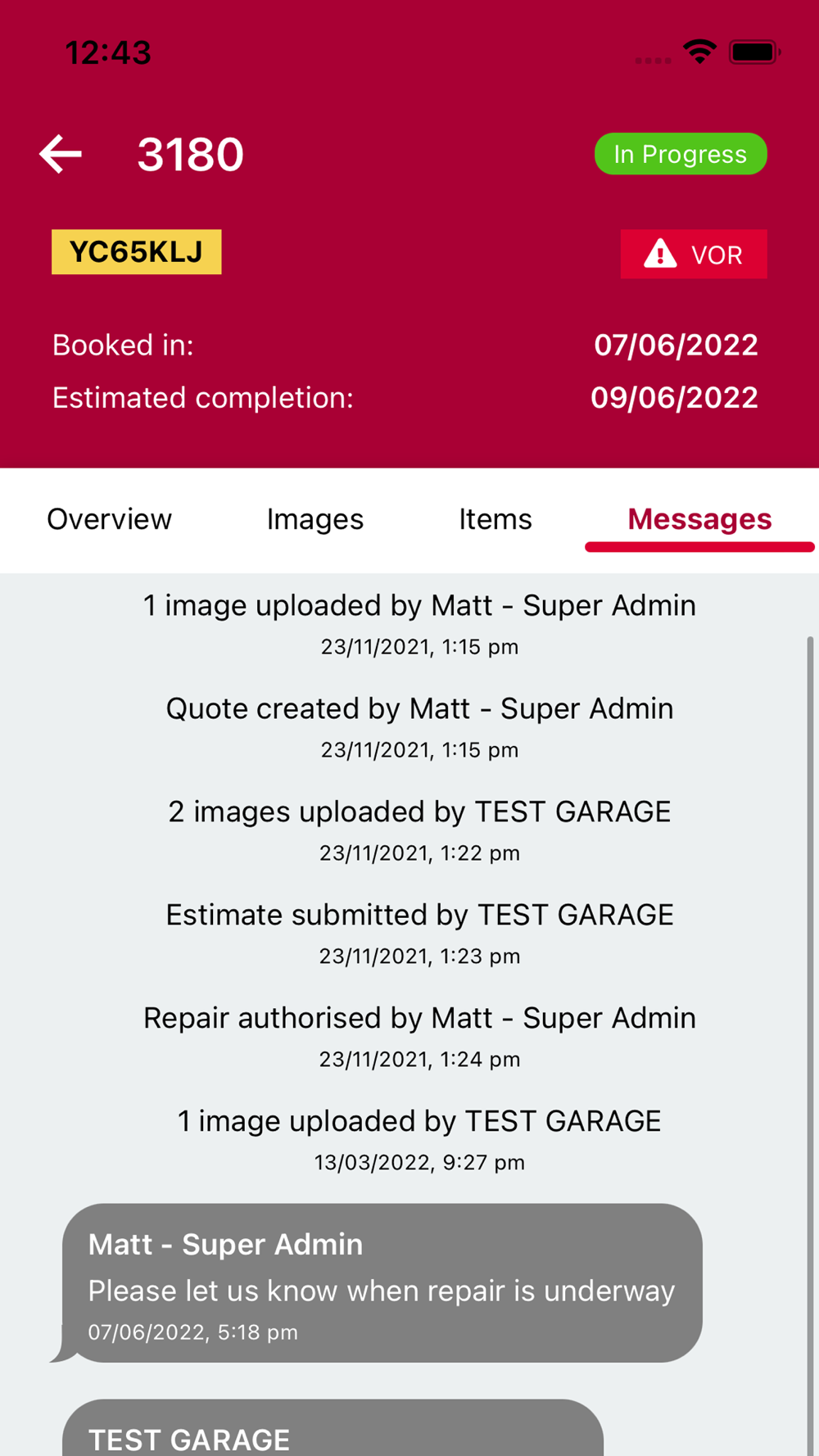Tap the VOR warning triangle icon
Screen dimensions: 819x1456
(x=660, y=255)
